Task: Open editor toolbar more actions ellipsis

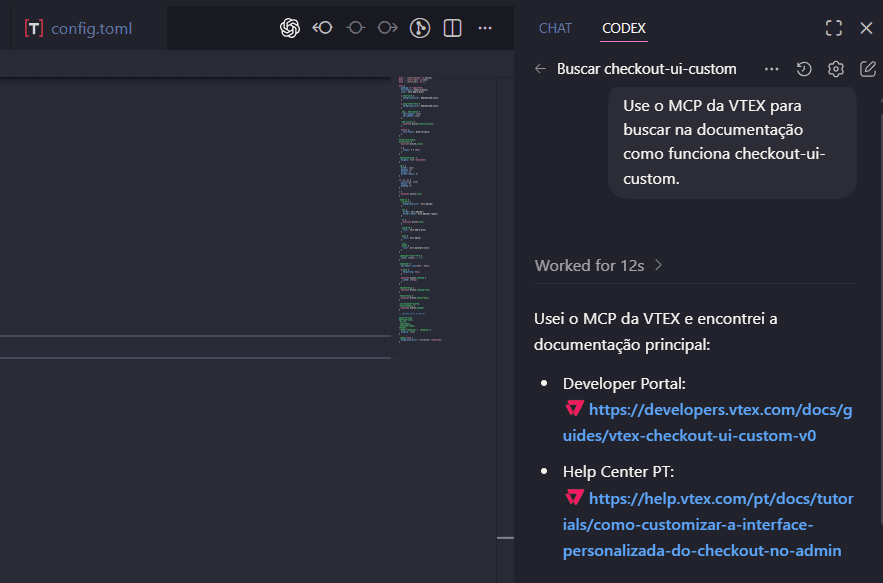Action: point(485,28)
